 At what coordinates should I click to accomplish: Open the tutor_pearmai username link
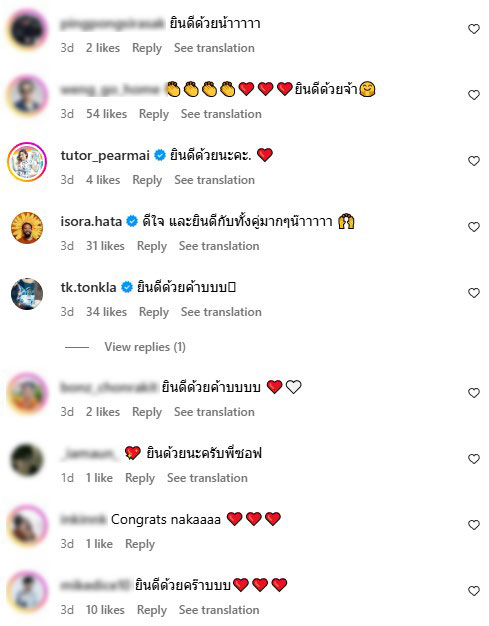point(105,155)
